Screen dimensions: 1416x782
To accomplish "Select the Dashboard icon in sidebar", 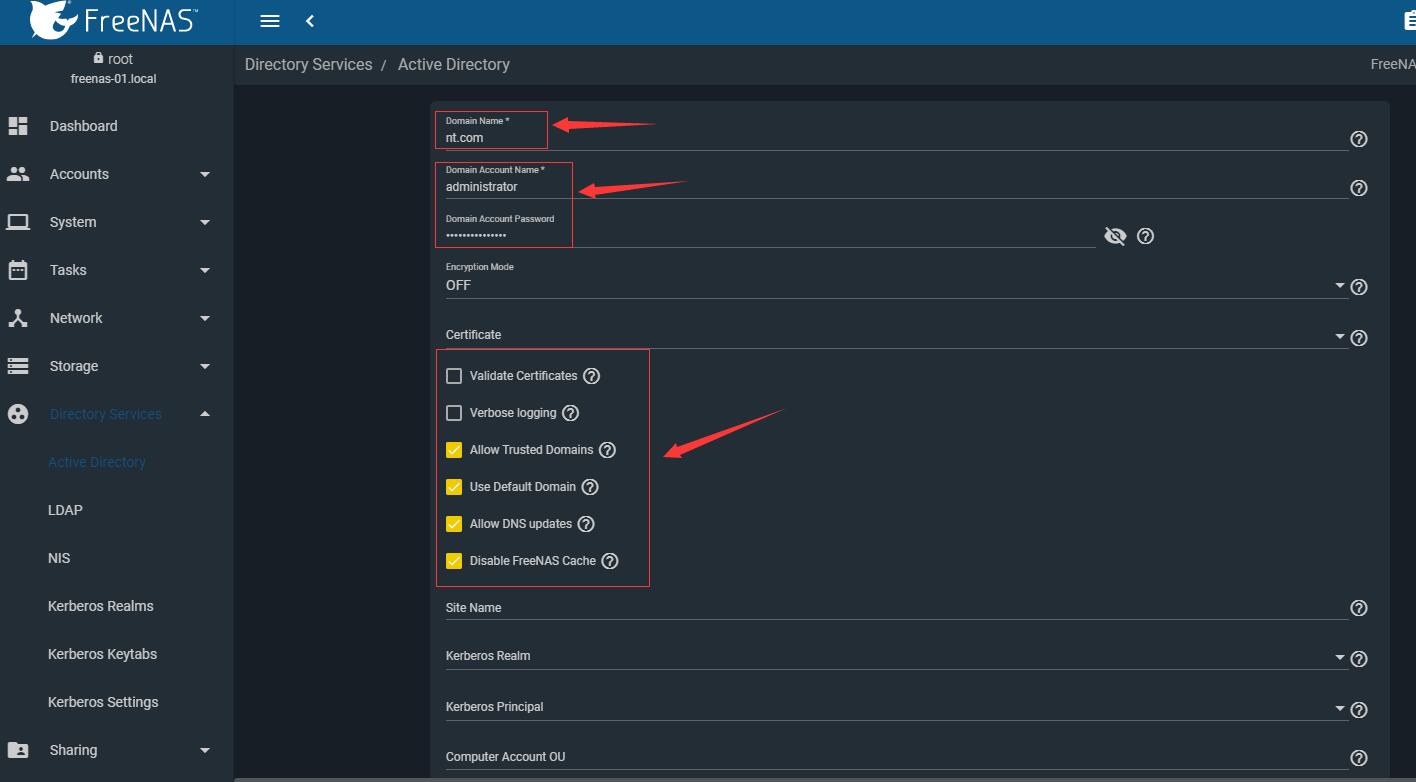I will click(x=19, y=125).
